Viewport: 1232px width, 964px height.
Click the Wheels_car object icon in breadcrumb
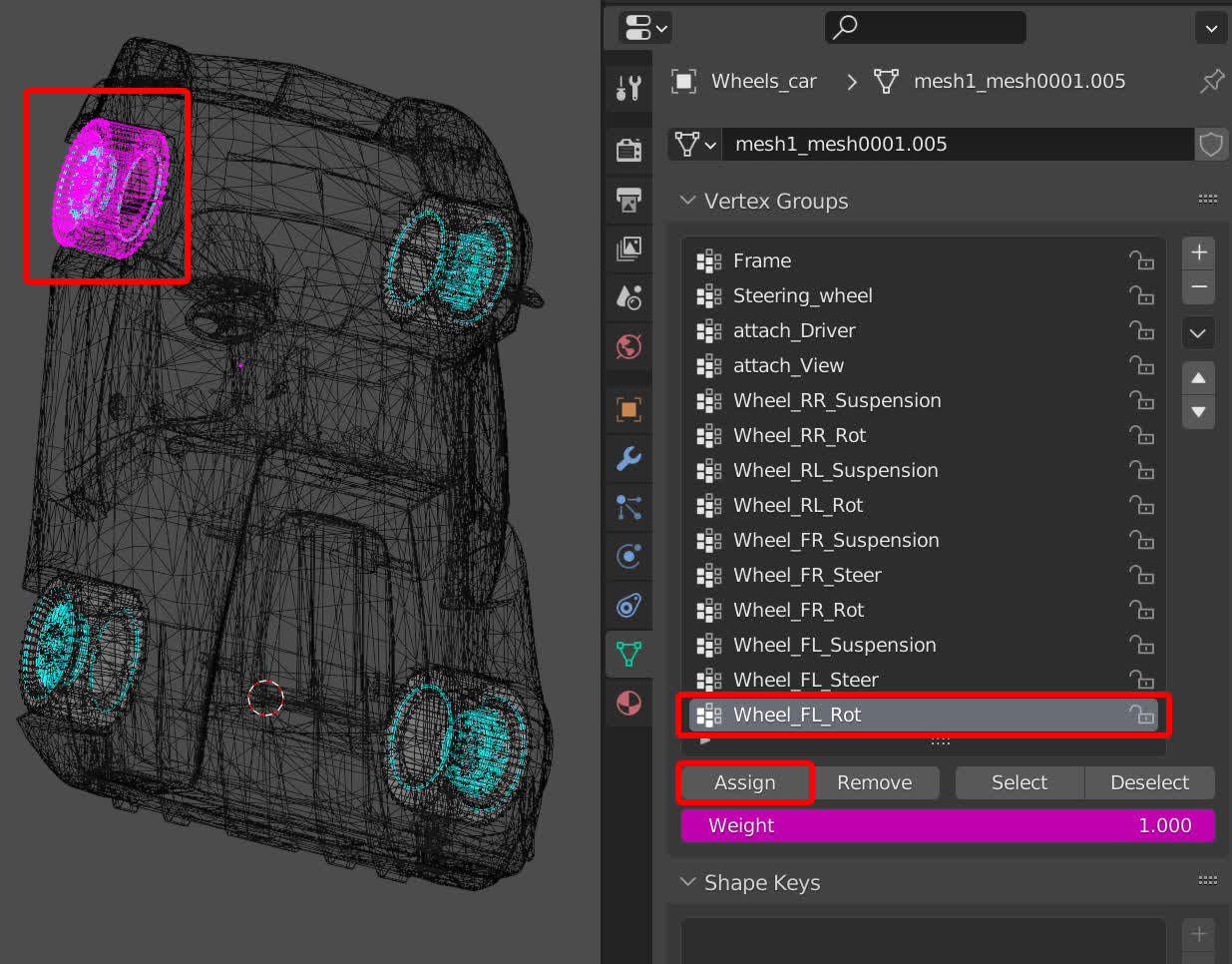coord(683,81)
